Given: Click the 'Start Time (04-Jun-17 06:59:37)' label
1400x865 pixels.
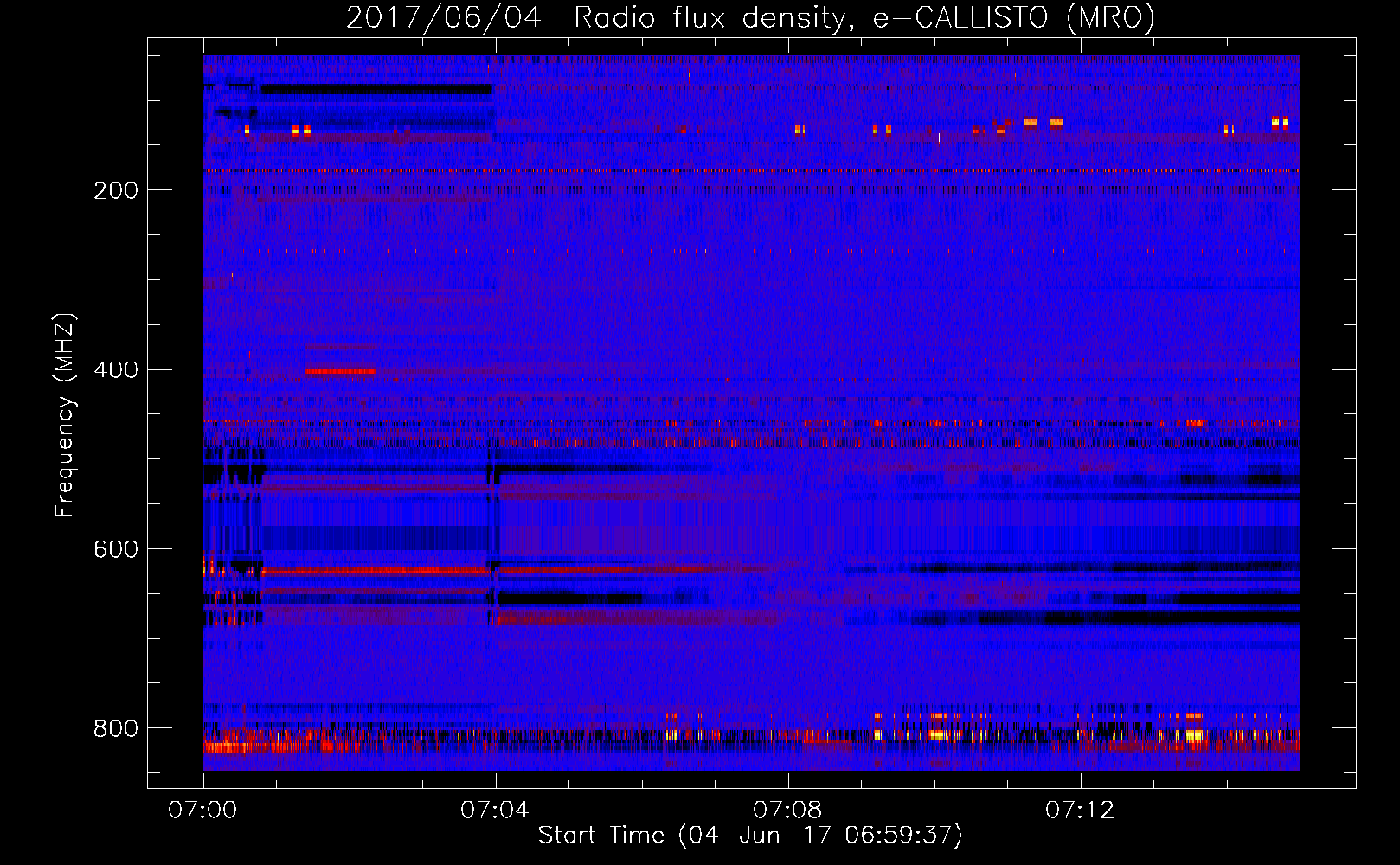Looking at the screenshot, I should [x=750, y=835].
